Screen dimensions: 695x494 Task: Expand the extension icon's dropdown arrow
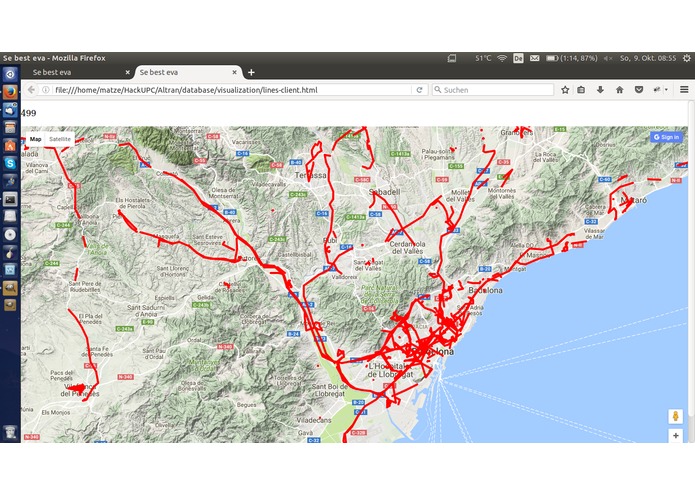point(666,90)
